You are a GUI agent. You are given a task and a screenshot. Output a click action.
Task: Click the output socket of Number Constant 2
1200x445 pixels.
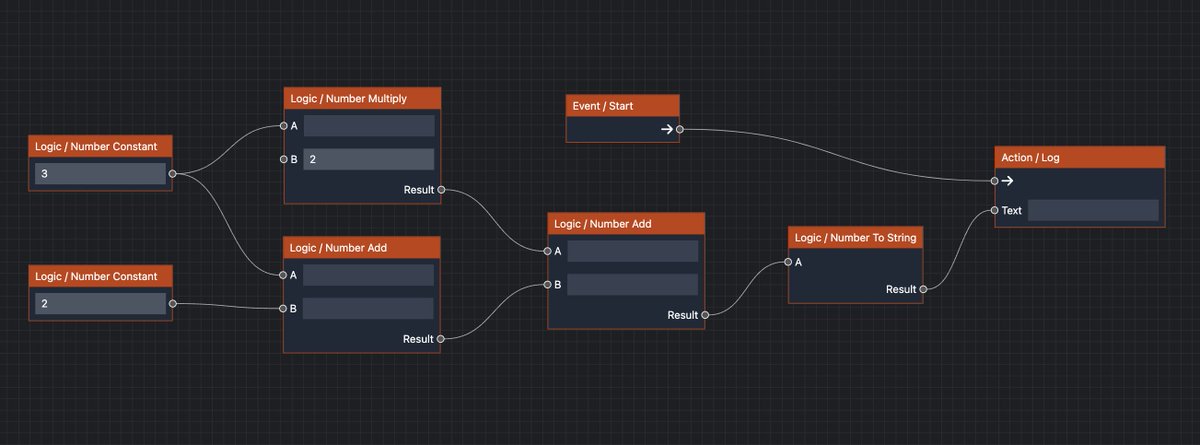(x=173, y=303)
